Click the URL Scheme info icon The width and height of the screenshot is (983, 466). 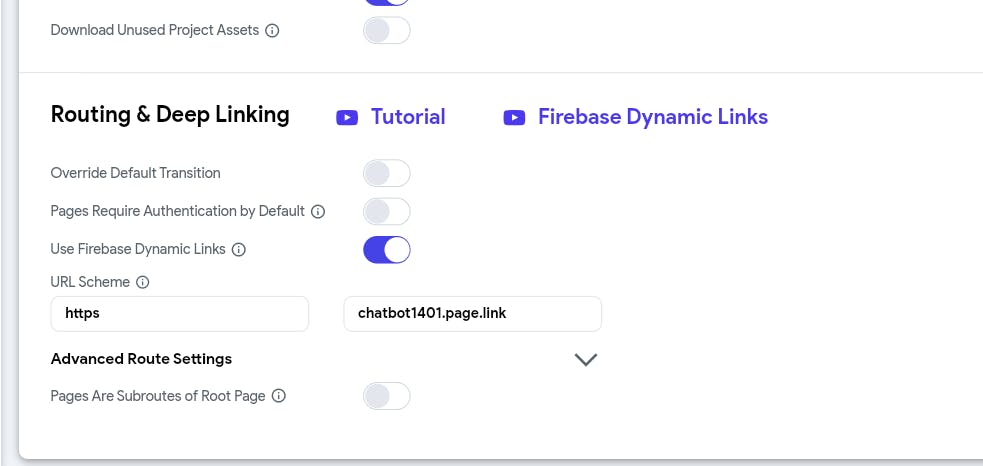142,283
